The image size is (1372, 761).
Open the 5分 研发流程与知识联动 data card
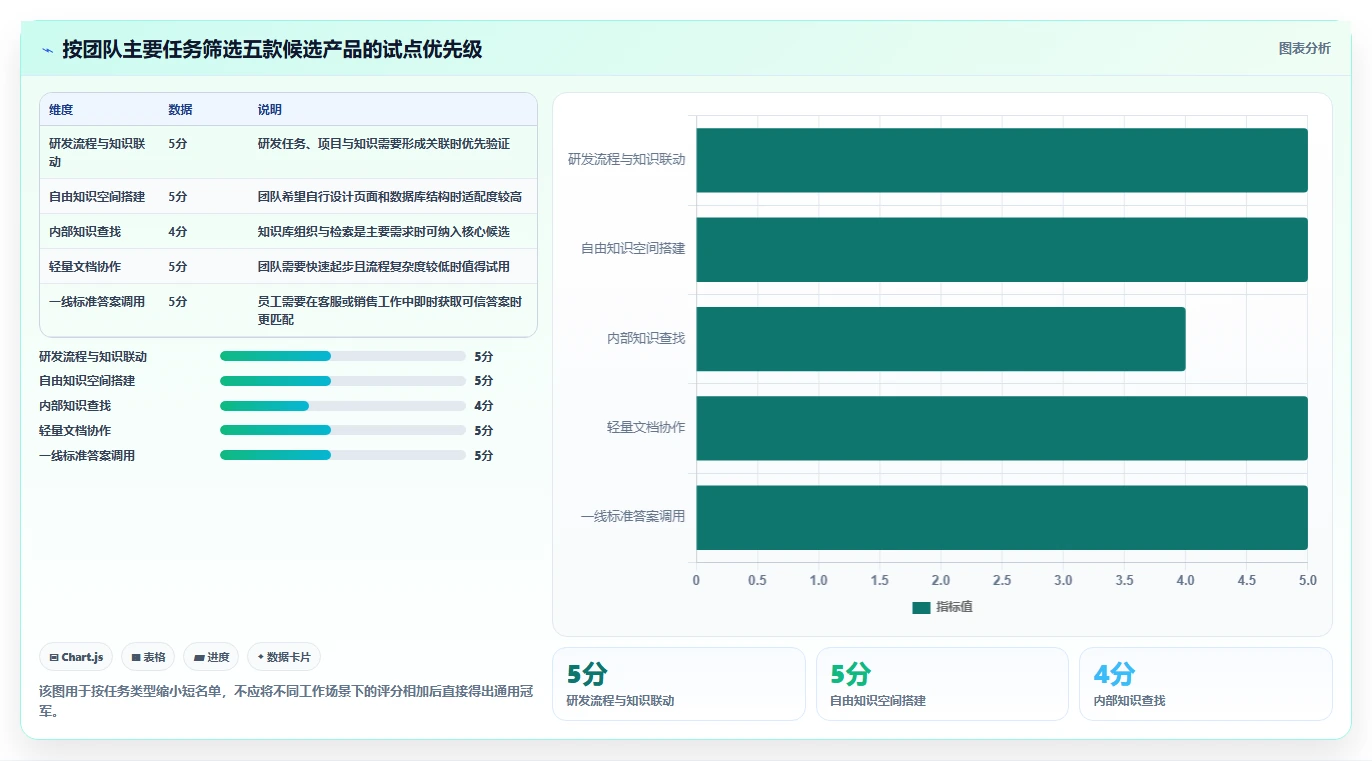[678, 684]
